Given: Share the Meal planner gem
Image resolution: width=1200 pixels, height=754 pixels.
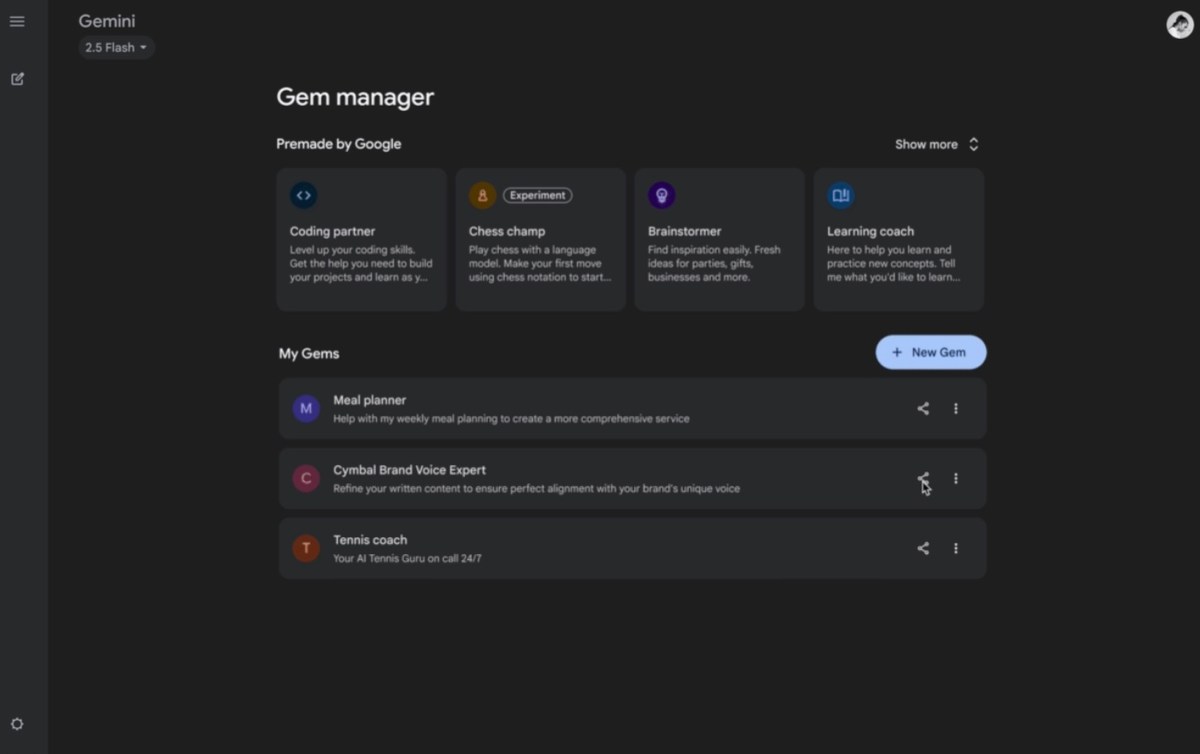Looking at the screenshot, I should click(922, 408).
